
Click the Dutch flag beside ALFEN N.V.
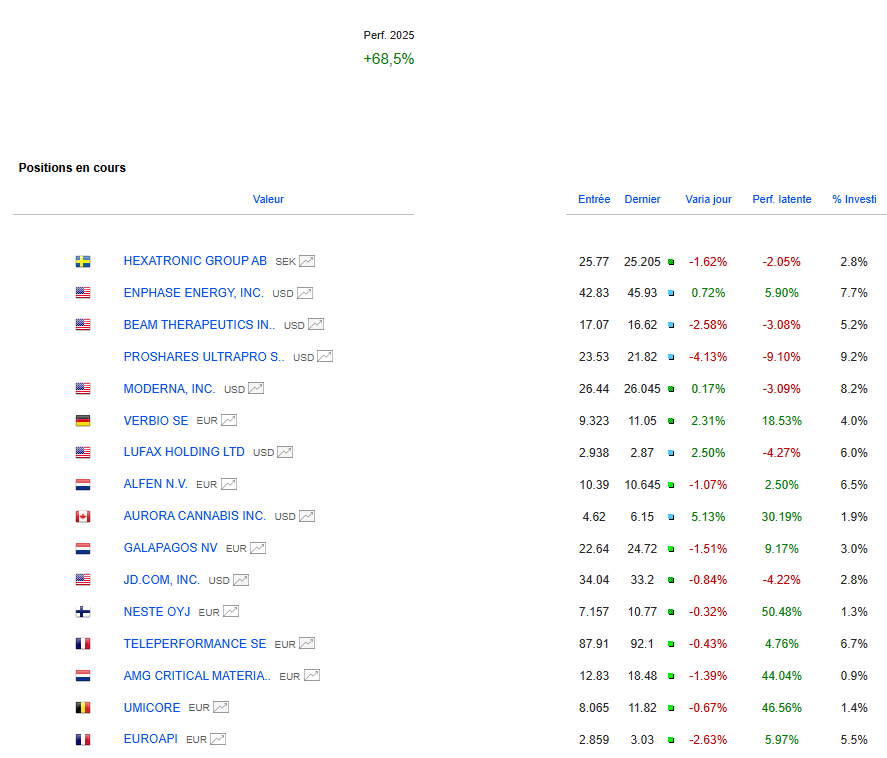click(83, 485)
